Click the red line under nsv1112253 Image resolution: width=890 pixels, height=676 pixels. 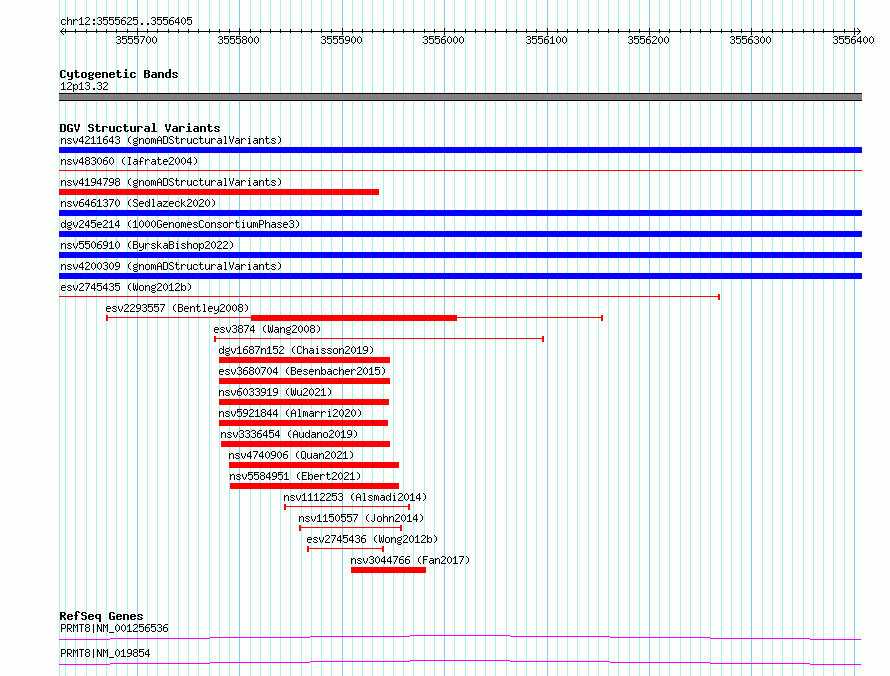(x=347, y=507)
